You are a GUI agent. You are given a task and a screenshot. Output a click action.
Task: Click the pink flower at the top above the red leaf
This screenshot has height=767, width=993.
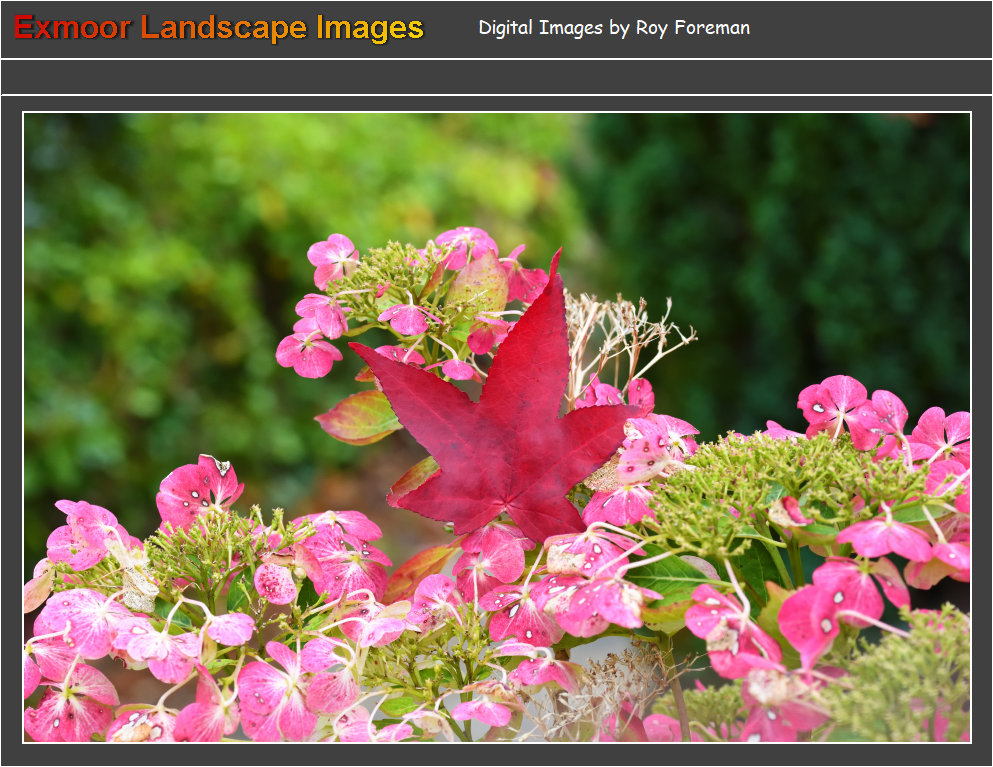[x=333, y=258]
